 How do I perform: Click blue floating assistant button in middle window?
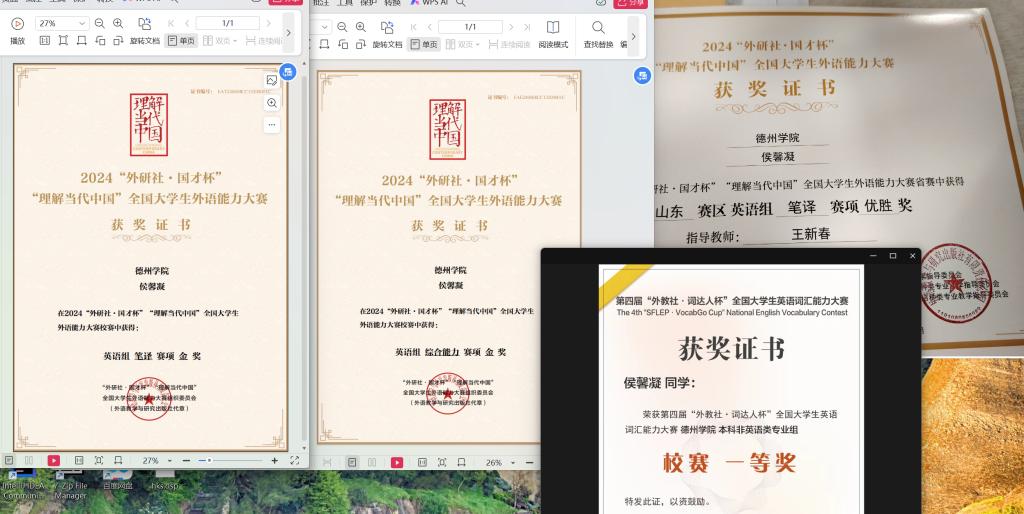(x=643, y=76)
